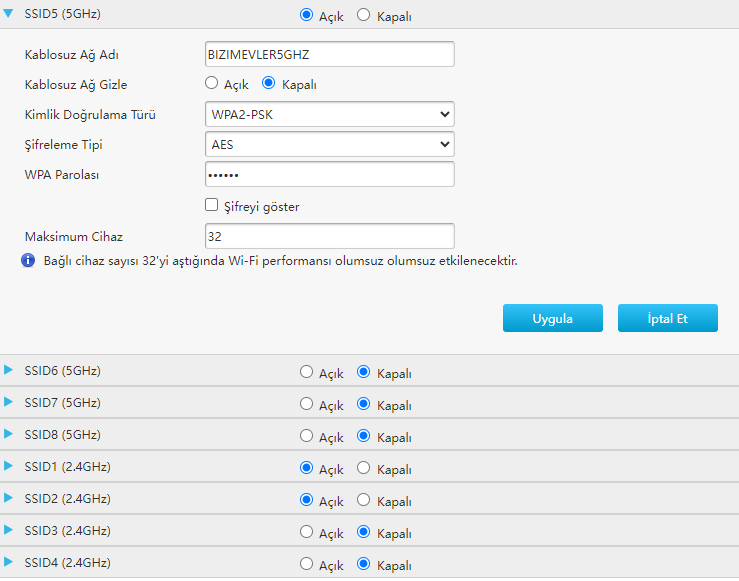Open the Şifreleme Tipi dropdown

tap(329, 144)
